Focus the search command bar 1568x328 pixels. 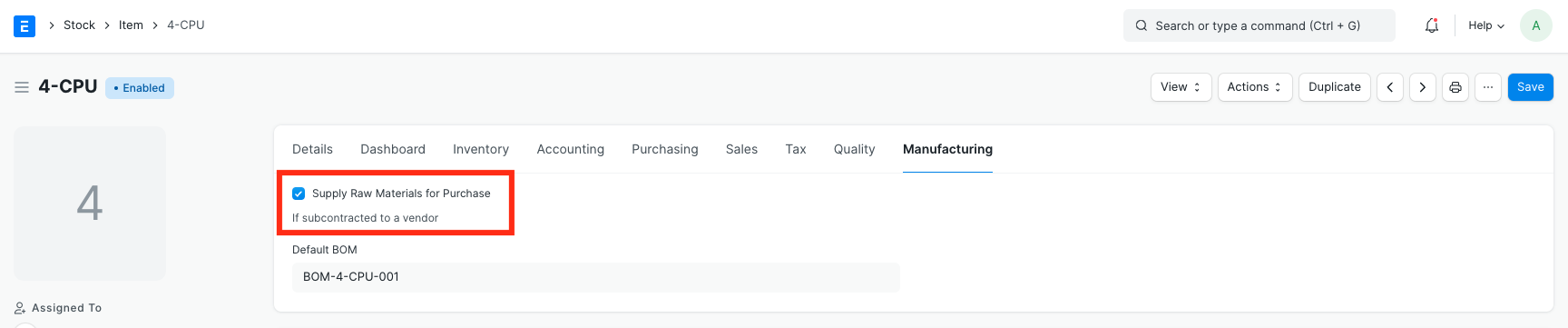[1259, 25]
